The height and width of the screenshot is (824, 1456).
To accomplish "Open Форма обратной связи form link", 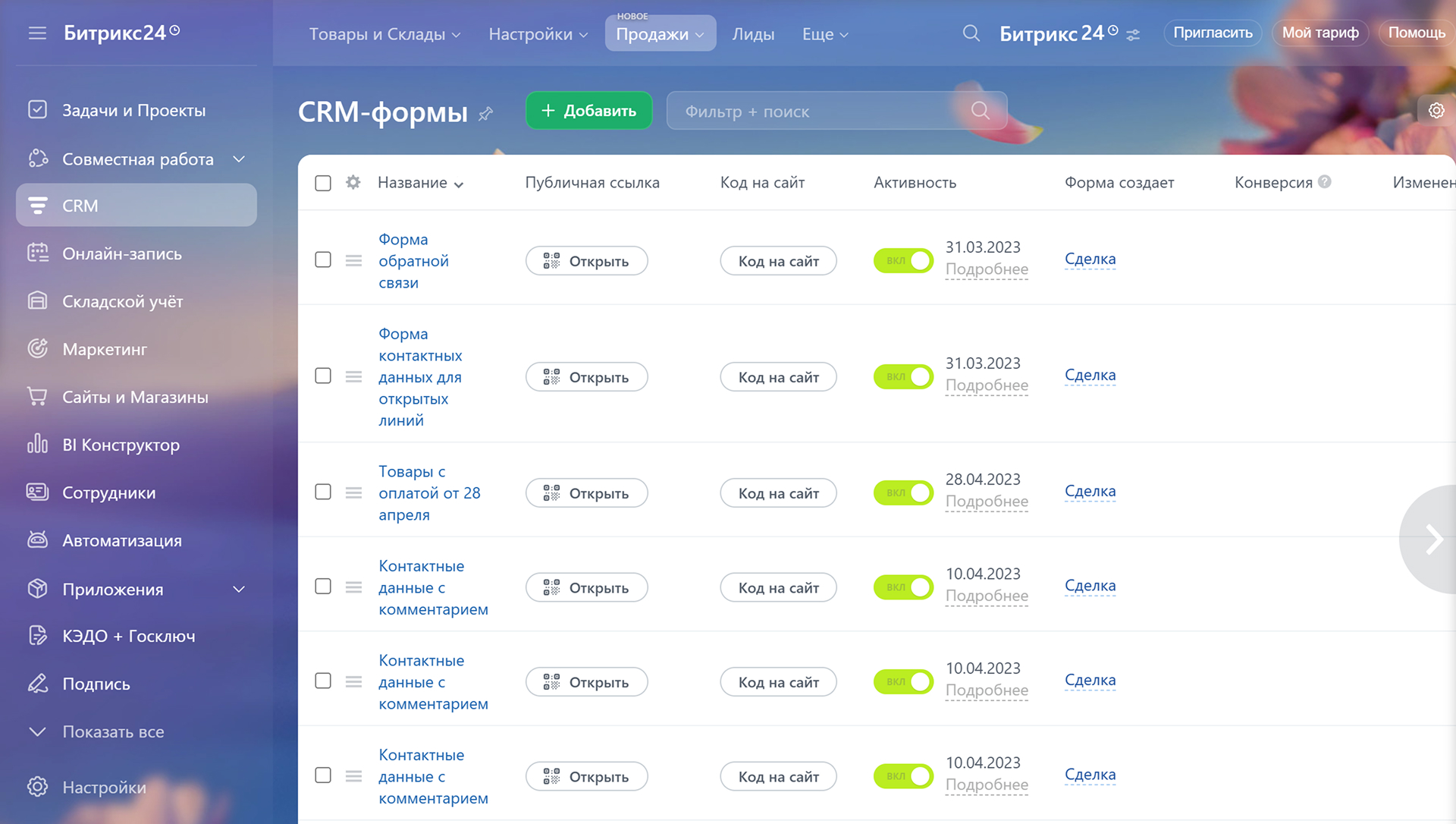I will (x=413, y=260).
